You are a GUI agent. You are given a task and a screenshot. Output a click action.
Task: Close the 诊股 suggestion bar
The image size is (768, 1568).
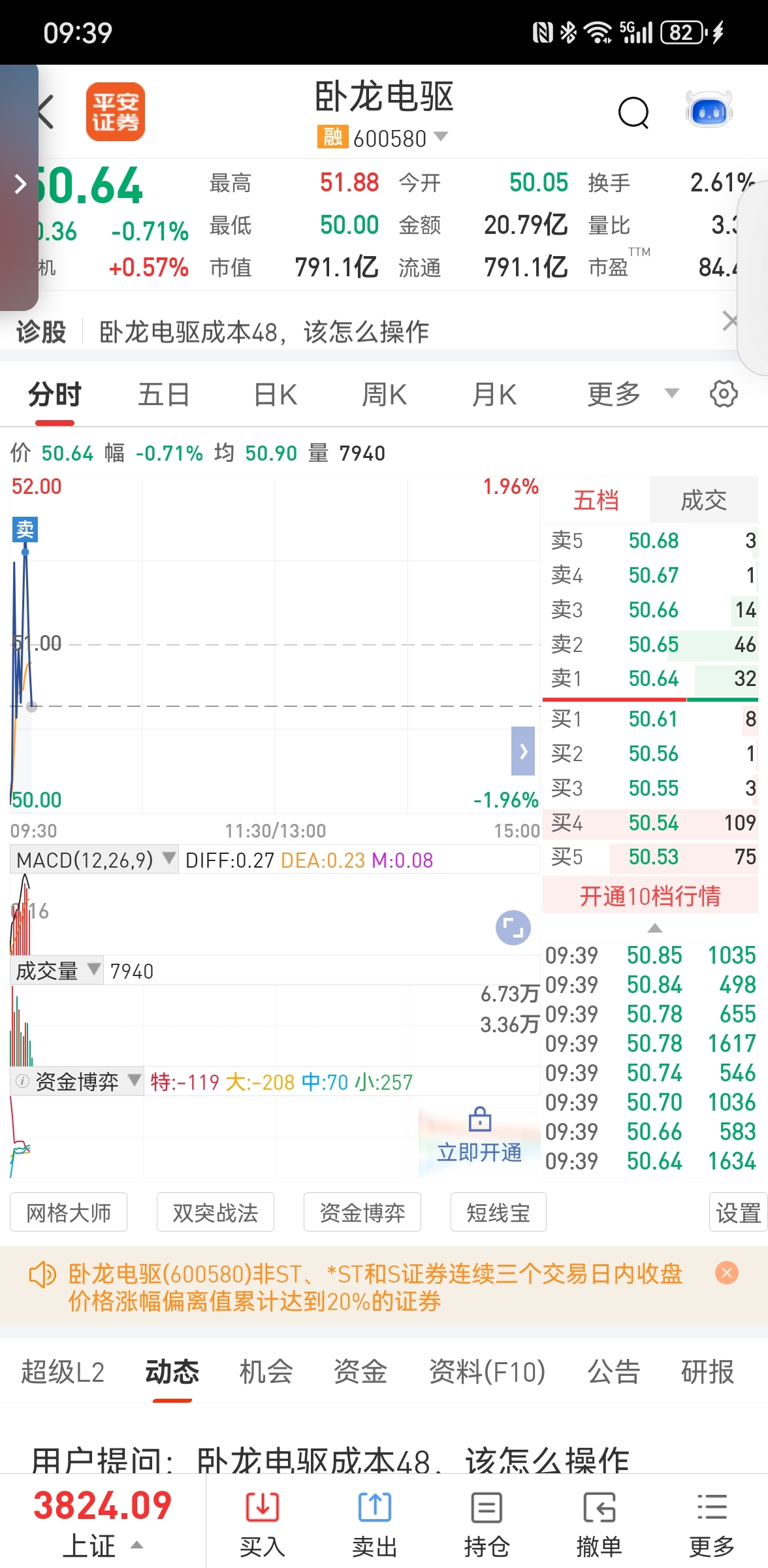(729, 321)
